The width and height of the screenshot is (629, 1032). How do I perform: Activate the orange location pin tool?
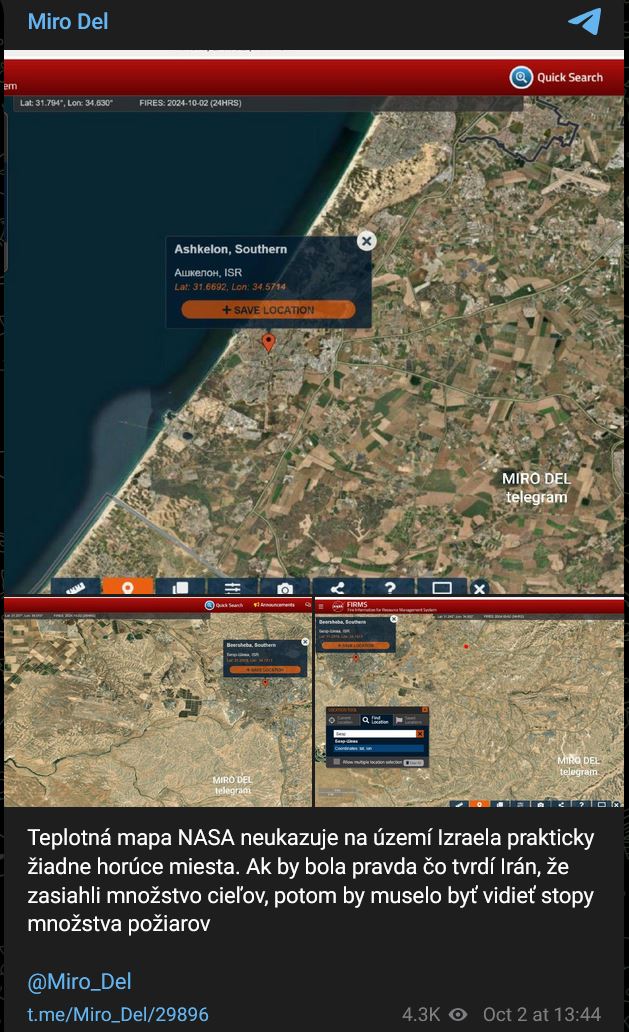point(128,588)
